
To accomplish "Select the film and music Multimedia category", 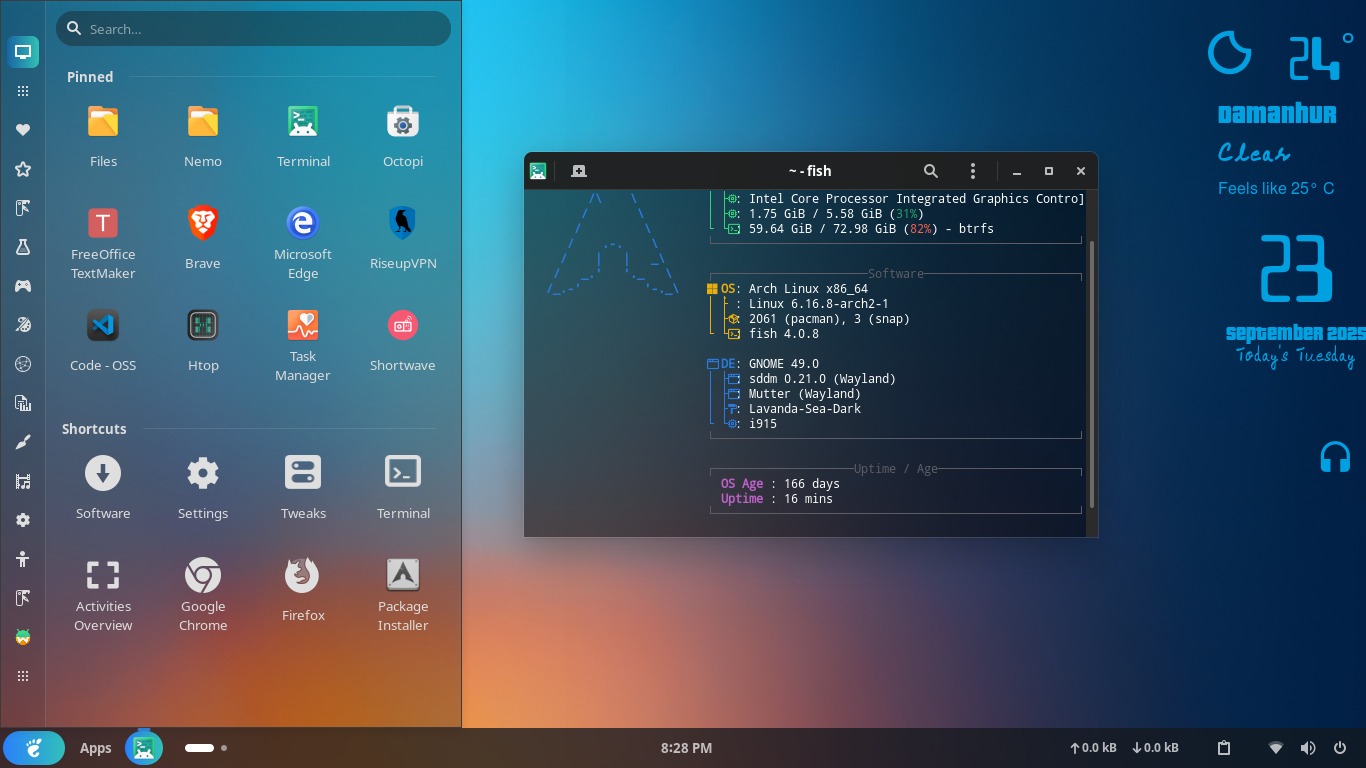I will (x=23, y=481).
